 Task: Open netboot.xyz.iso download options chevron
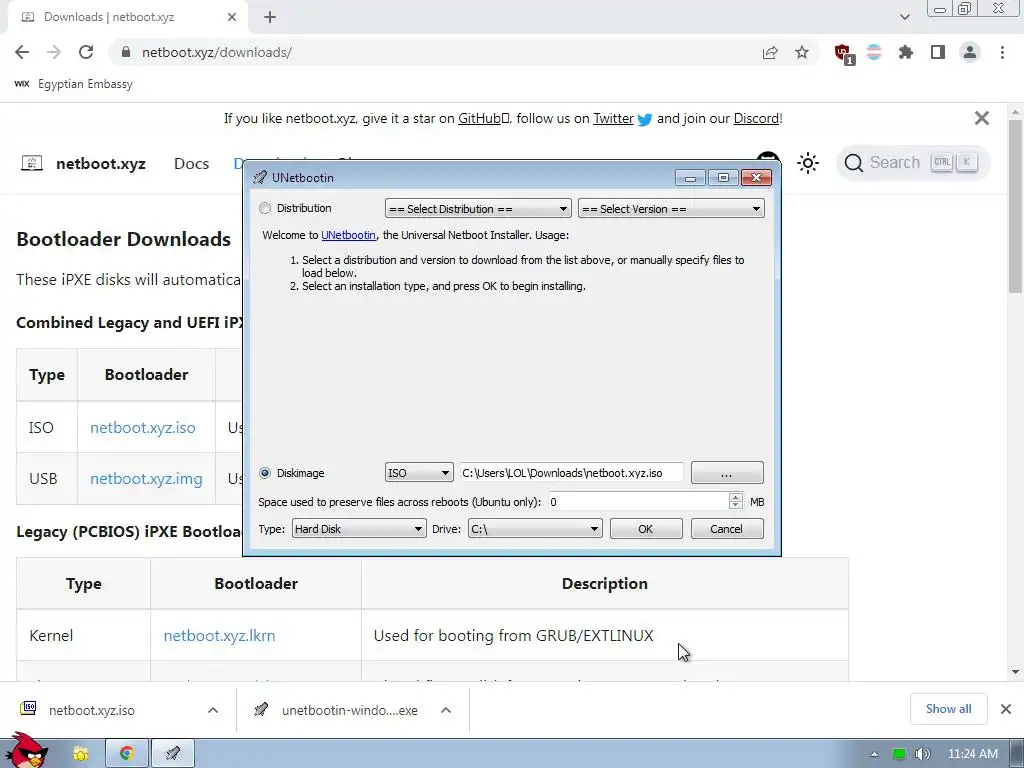[213, 710]
